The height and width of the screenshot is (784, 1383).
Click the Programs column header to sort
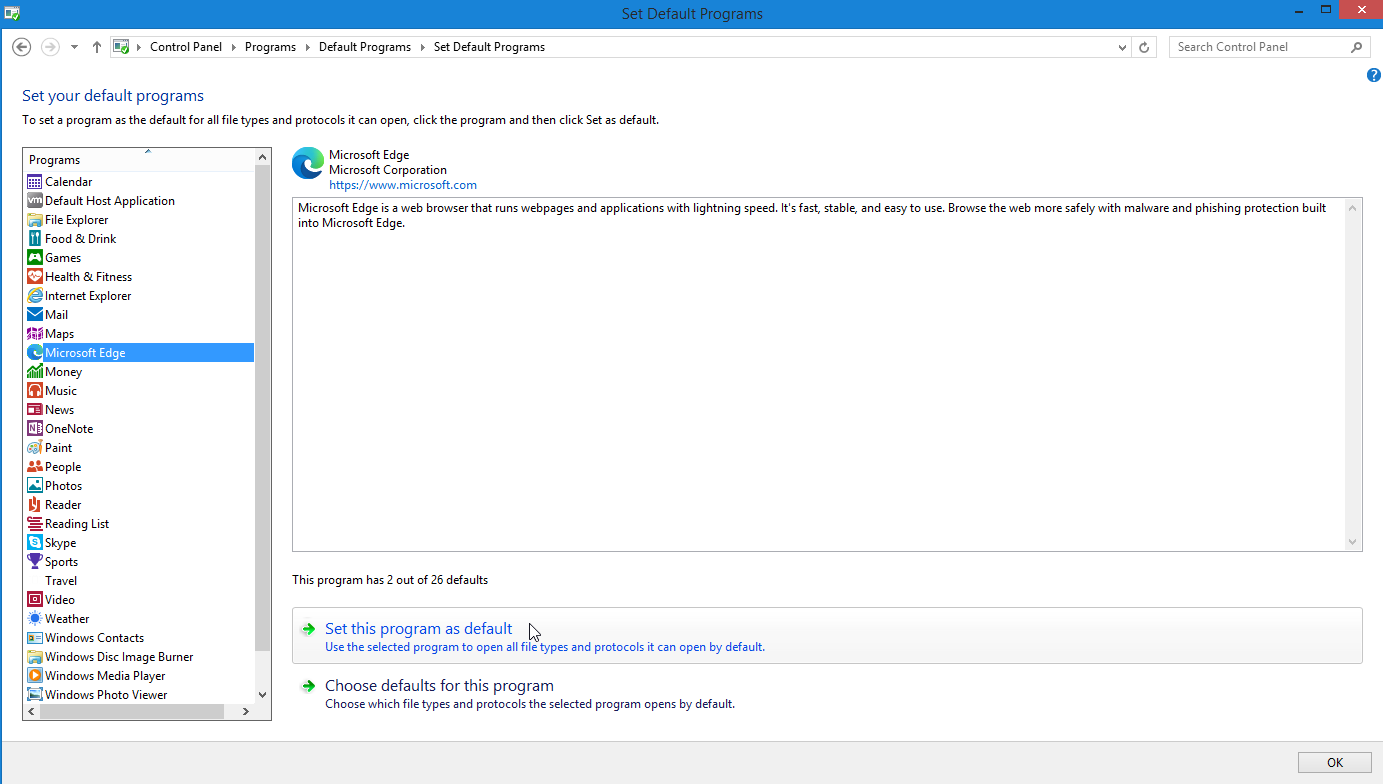pos(139,160)
